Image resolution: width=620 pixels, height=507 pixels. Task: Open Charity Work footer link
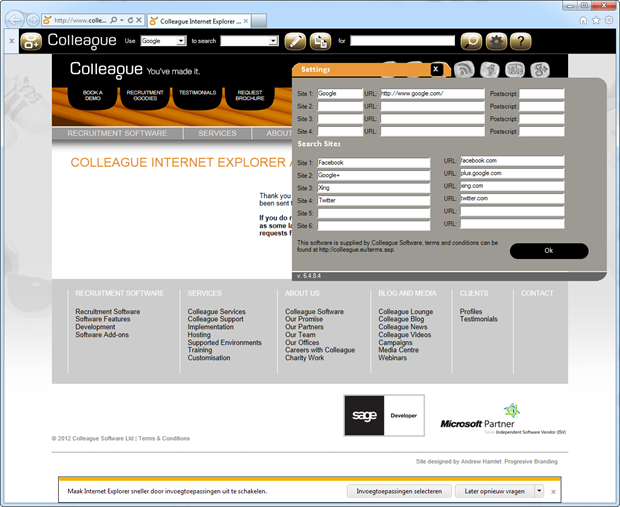pyautogui.click(x=304, y=358)
